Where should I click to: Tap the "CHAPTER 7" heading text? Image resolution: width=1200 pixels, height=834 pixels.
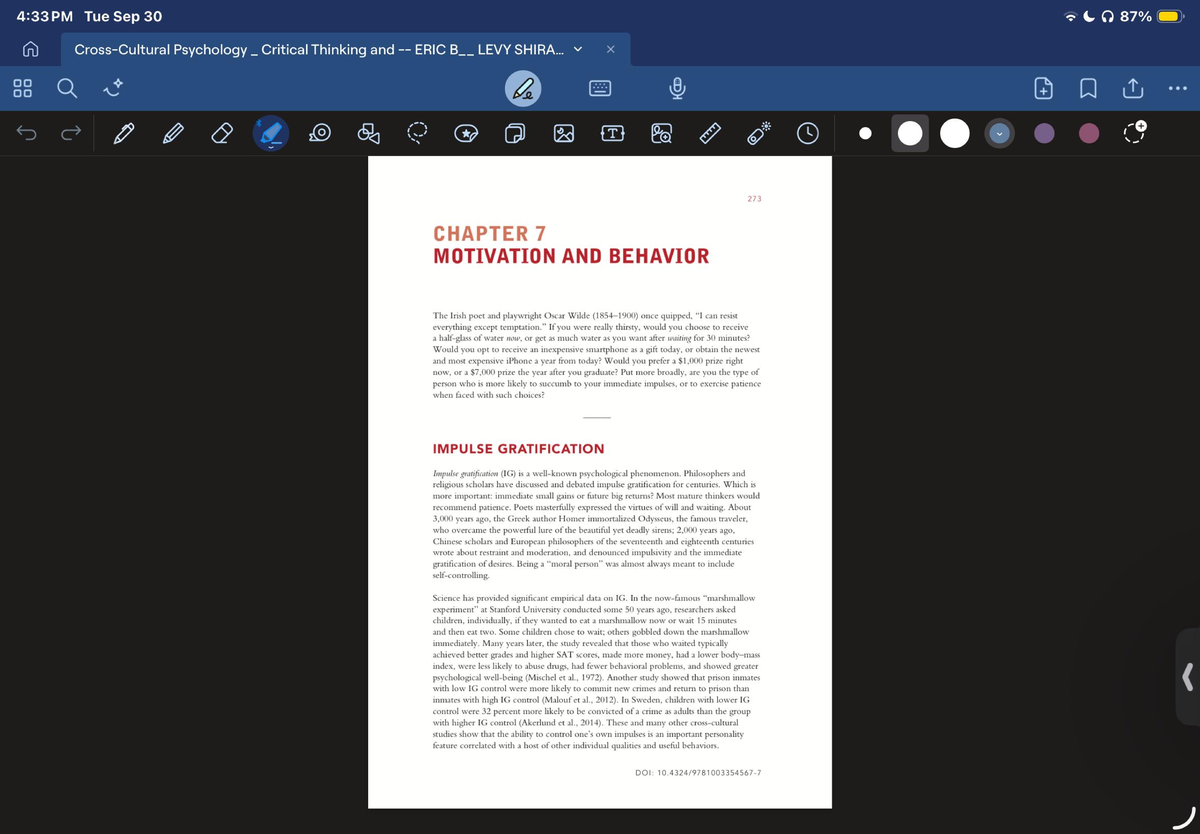tap(490, 233)
